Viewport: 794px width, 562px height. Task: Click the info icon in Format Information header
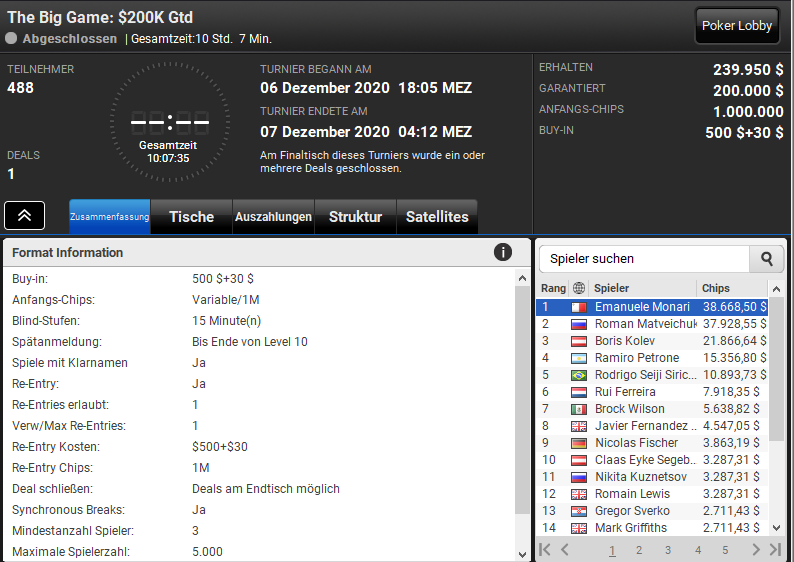click(x=503, y=252)
